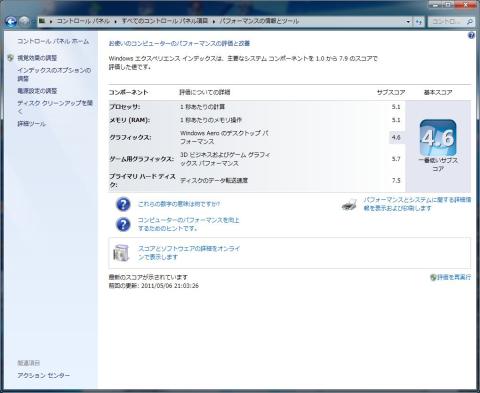This screenshot has width=480, height=393.
Task: Click question icon beside これらの数字の意味は何ですか
Action: click(x=123, y=204)
